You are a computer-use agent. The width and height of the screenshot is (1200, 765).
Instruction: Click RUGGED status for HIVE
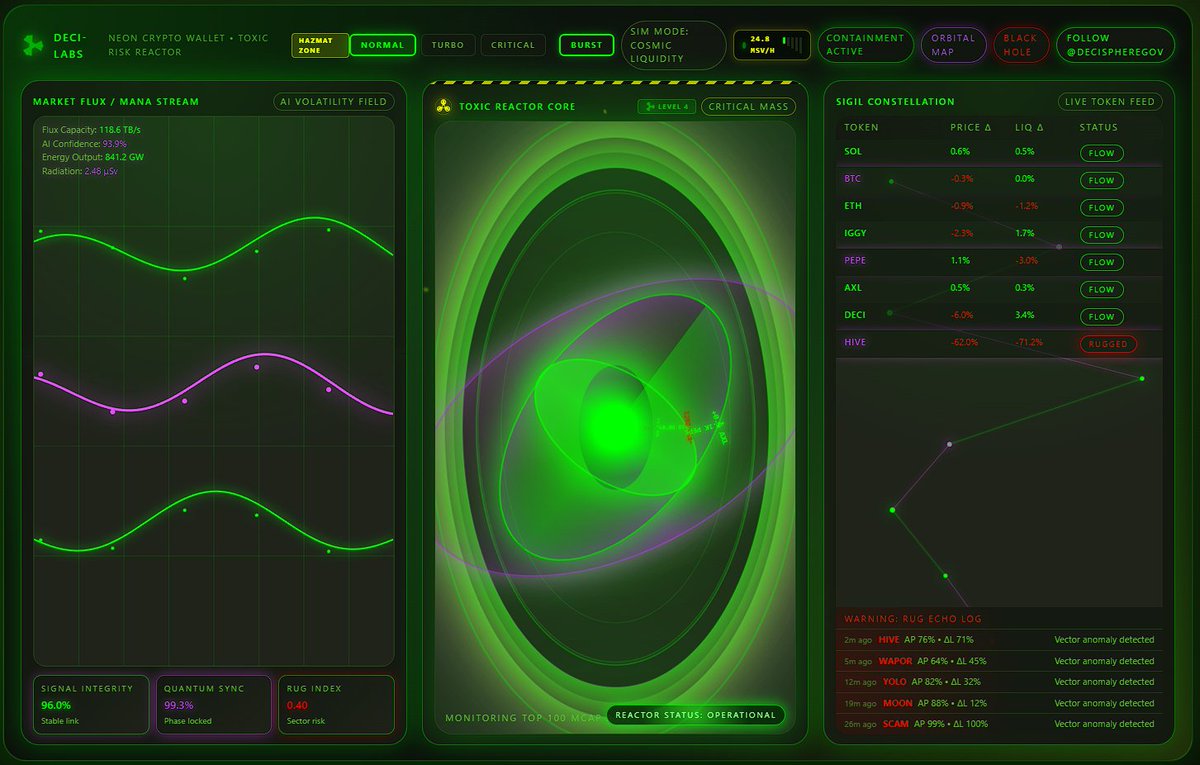pos(1108,343)
